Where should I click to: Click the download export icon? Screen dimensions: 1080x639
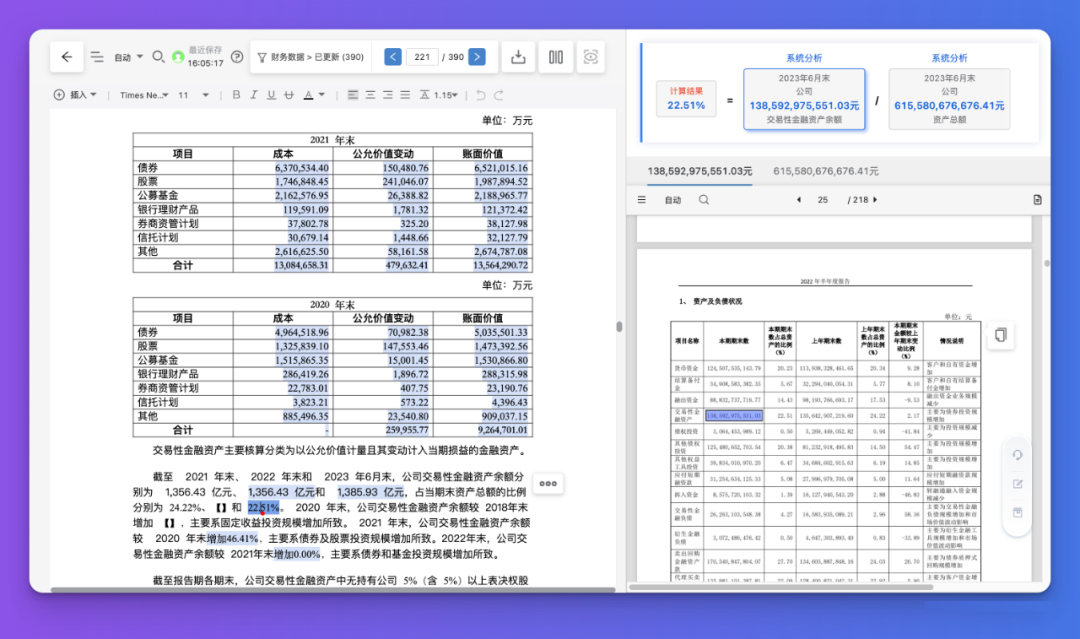[x=518, y=57]
